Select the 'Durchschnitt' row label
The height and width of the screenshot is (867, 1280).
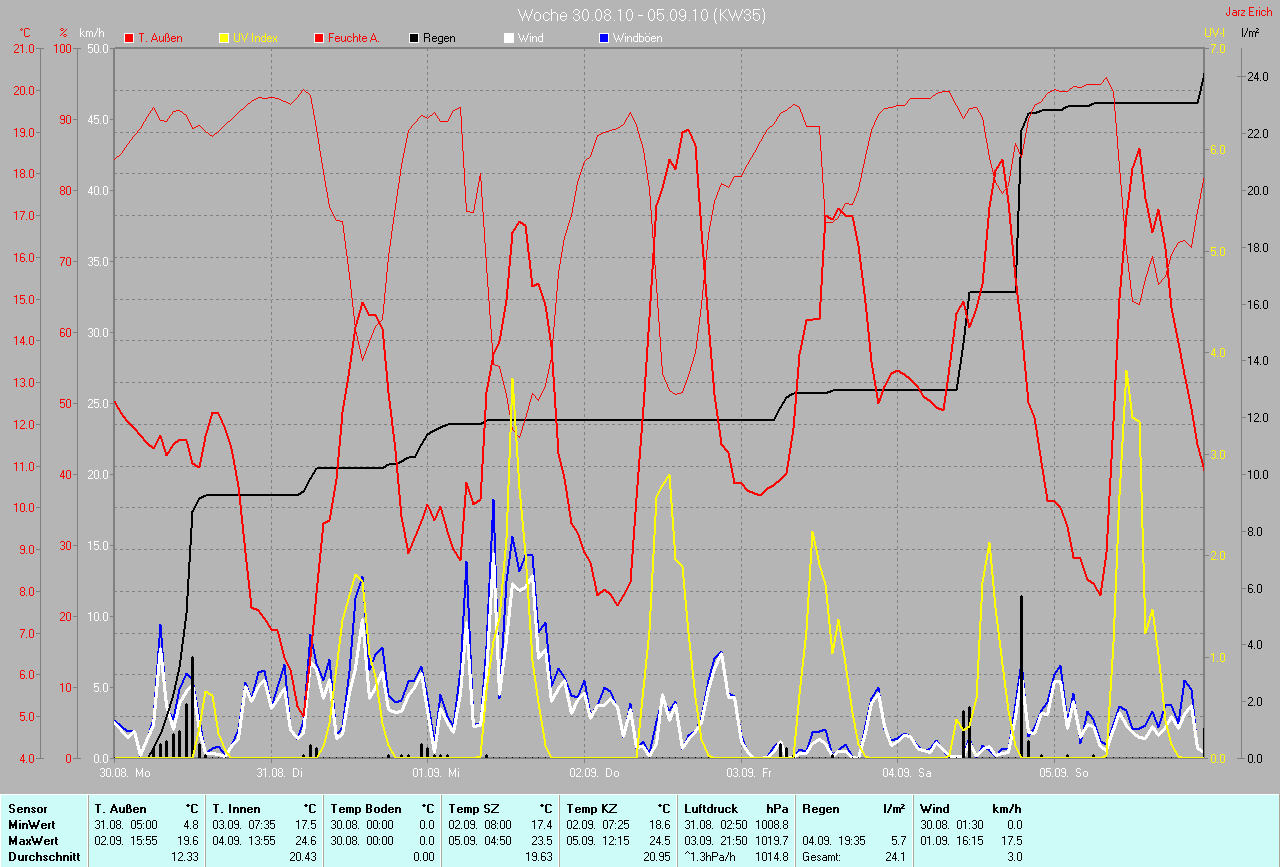(x=42, y=857)
